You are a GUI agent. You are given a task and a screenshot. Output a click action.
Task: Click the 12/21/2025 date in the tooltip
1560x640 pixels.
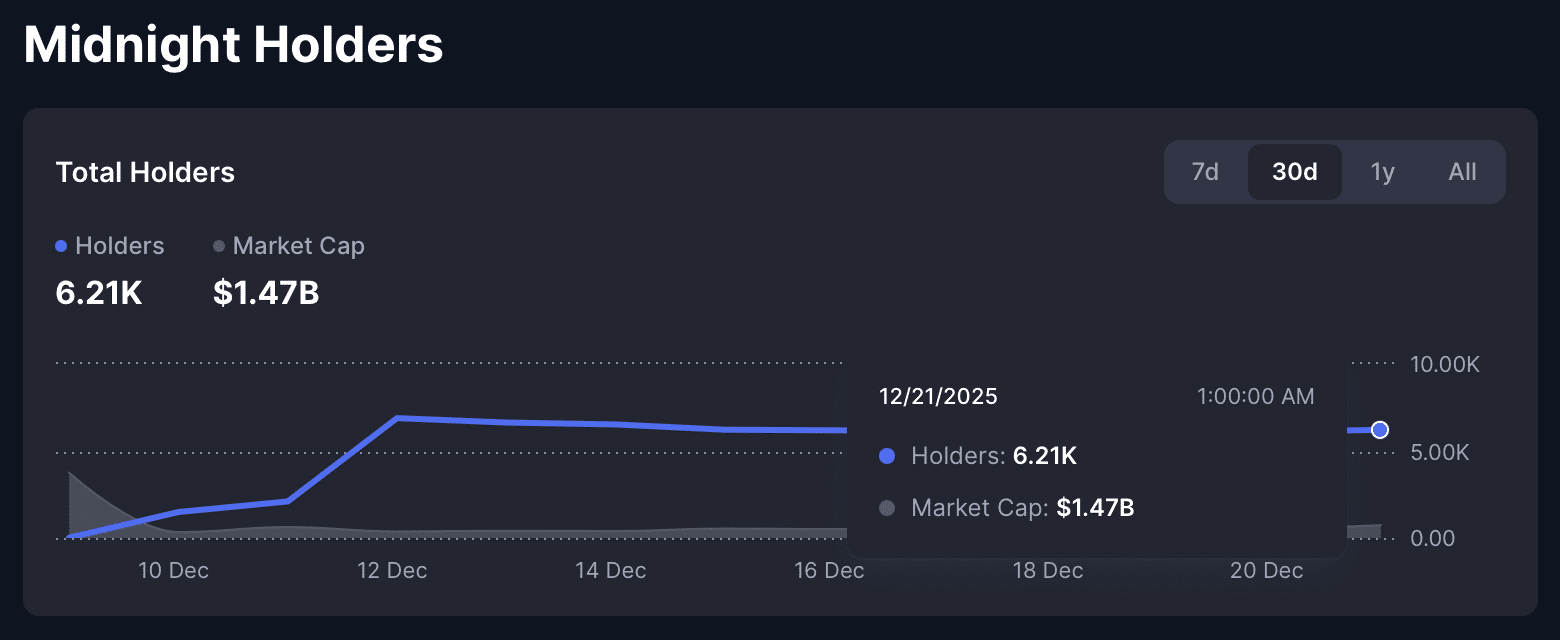(x=937, y=396)
